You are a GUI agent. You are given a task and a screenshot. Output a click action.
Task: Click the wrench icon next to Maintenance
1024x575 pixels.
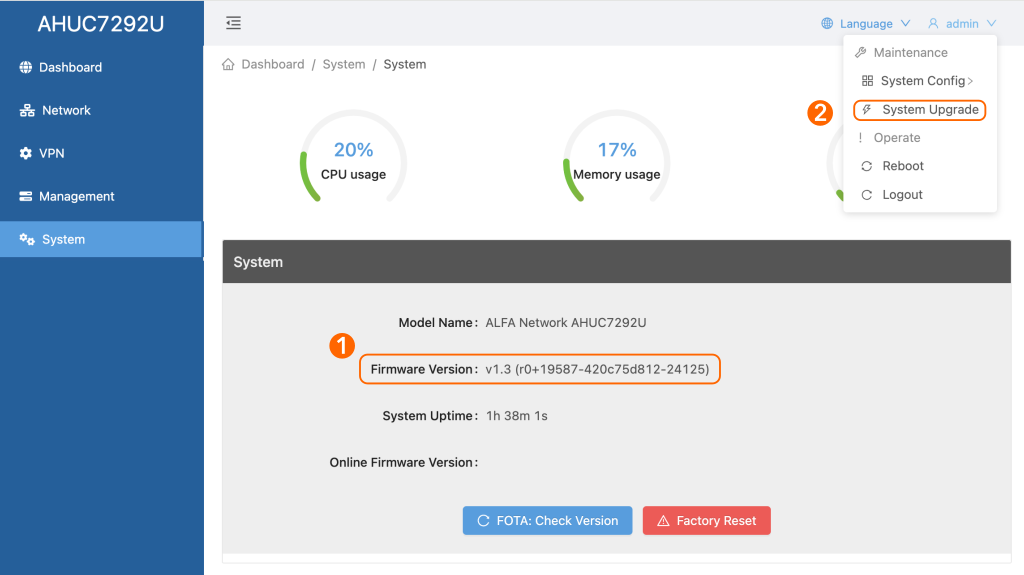coord(861,52)
